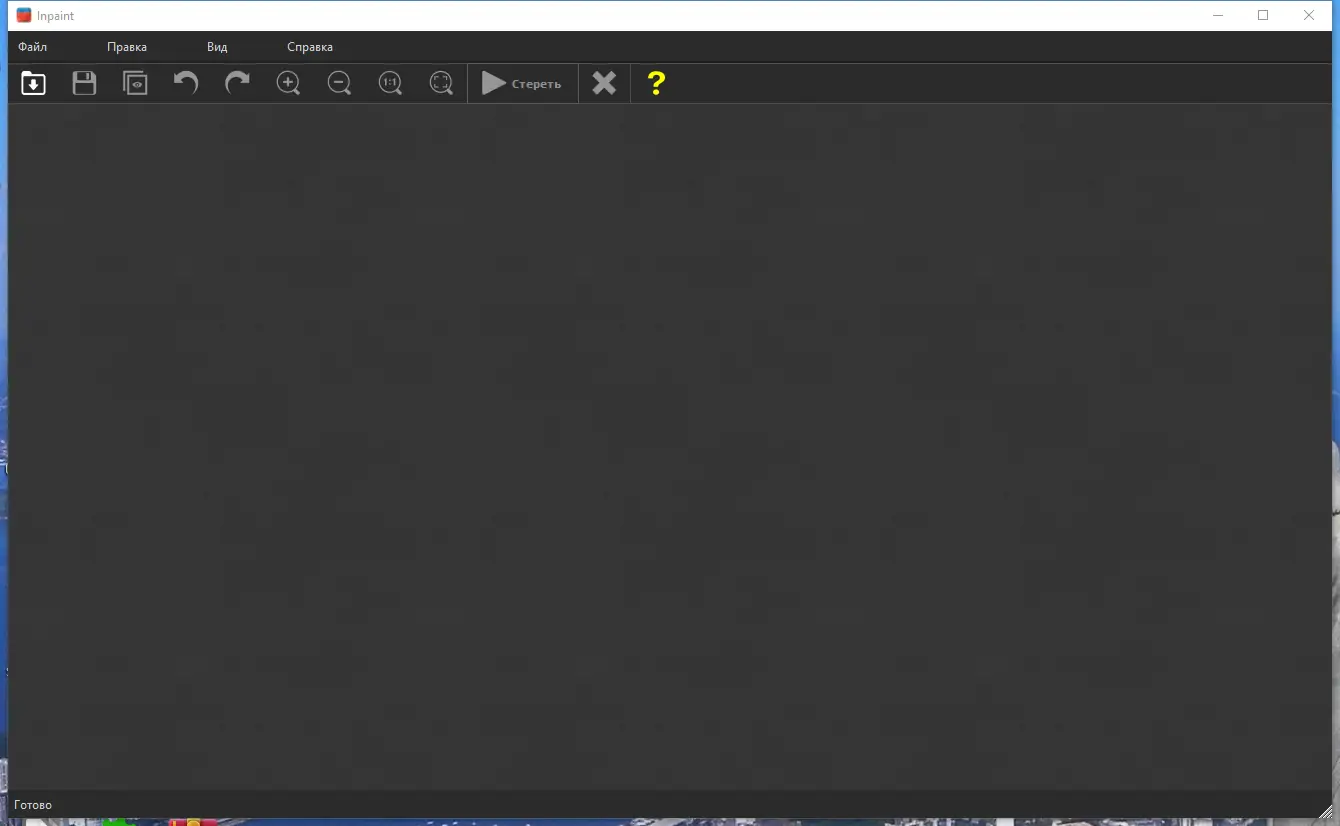Open an image file via toolbar icon
This screenshot has width=1340, height=826.
tap(33, 83)
